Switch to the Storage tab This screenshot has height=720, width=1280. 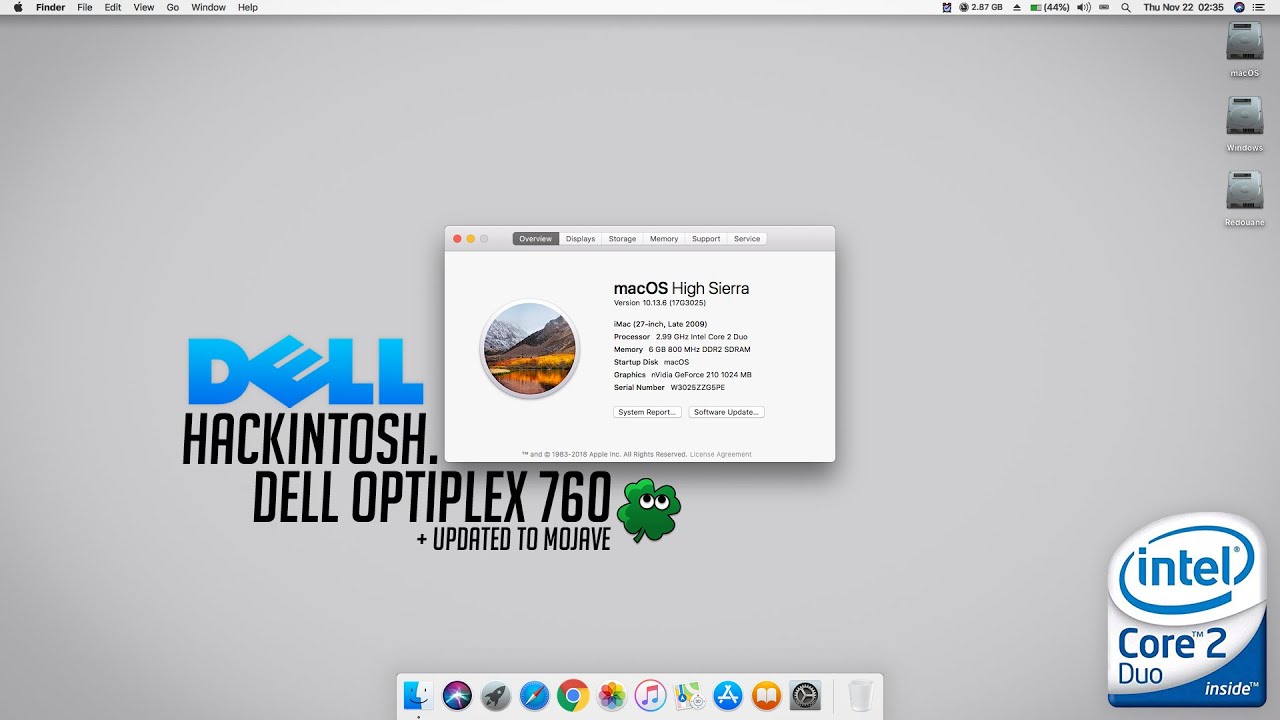pyautogui.click(x=622, y=239)
